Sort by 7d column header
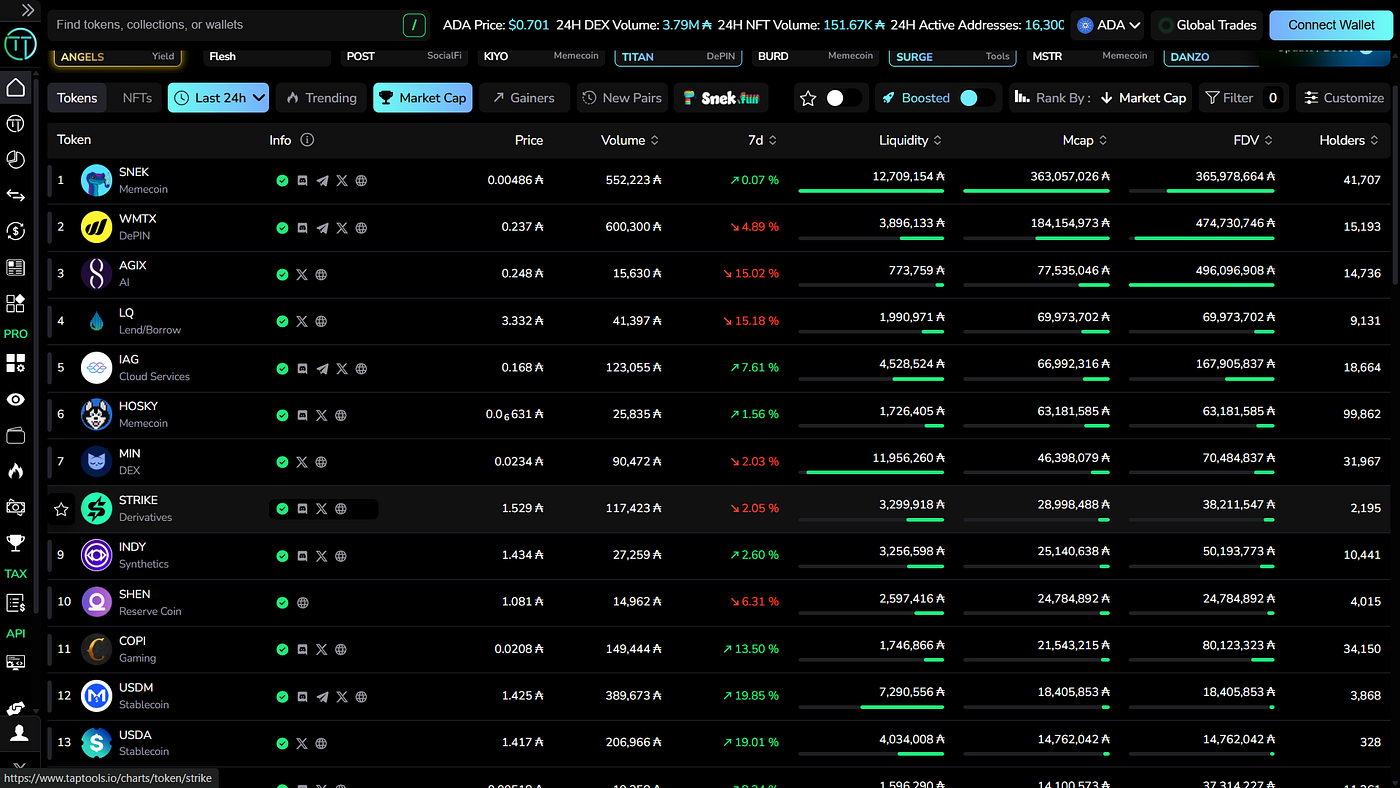The height and width of the screenshot is (788, 1400). [762, 140]
